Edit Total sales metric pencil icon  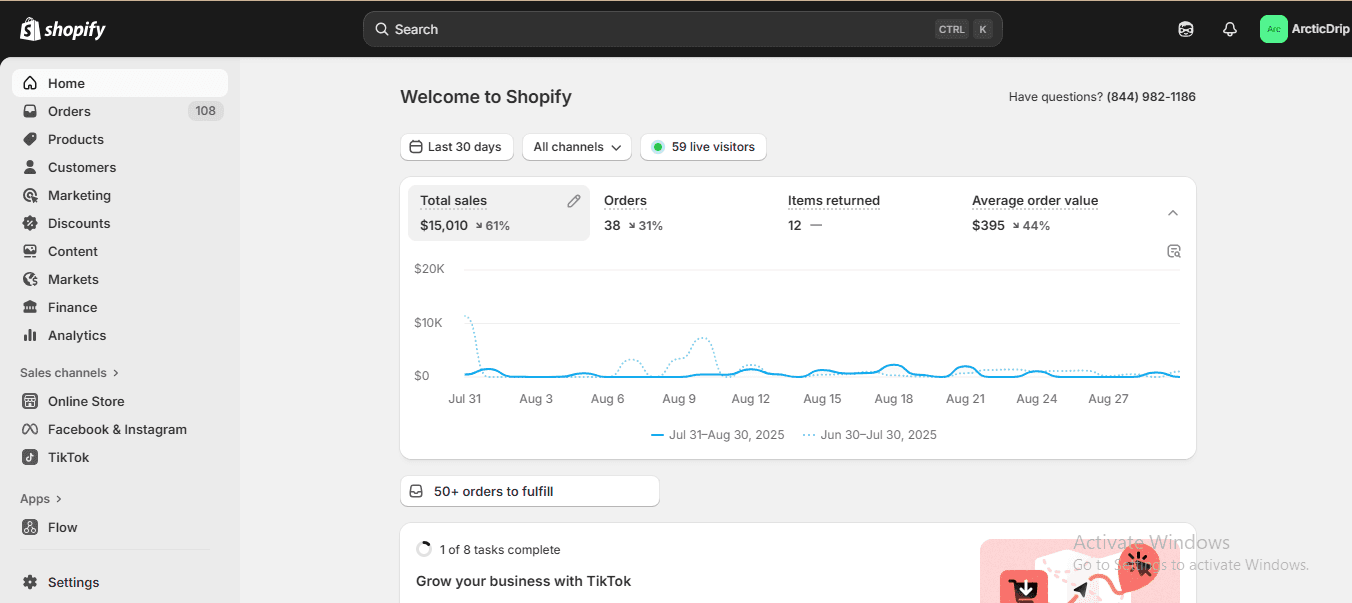point(574,201)
